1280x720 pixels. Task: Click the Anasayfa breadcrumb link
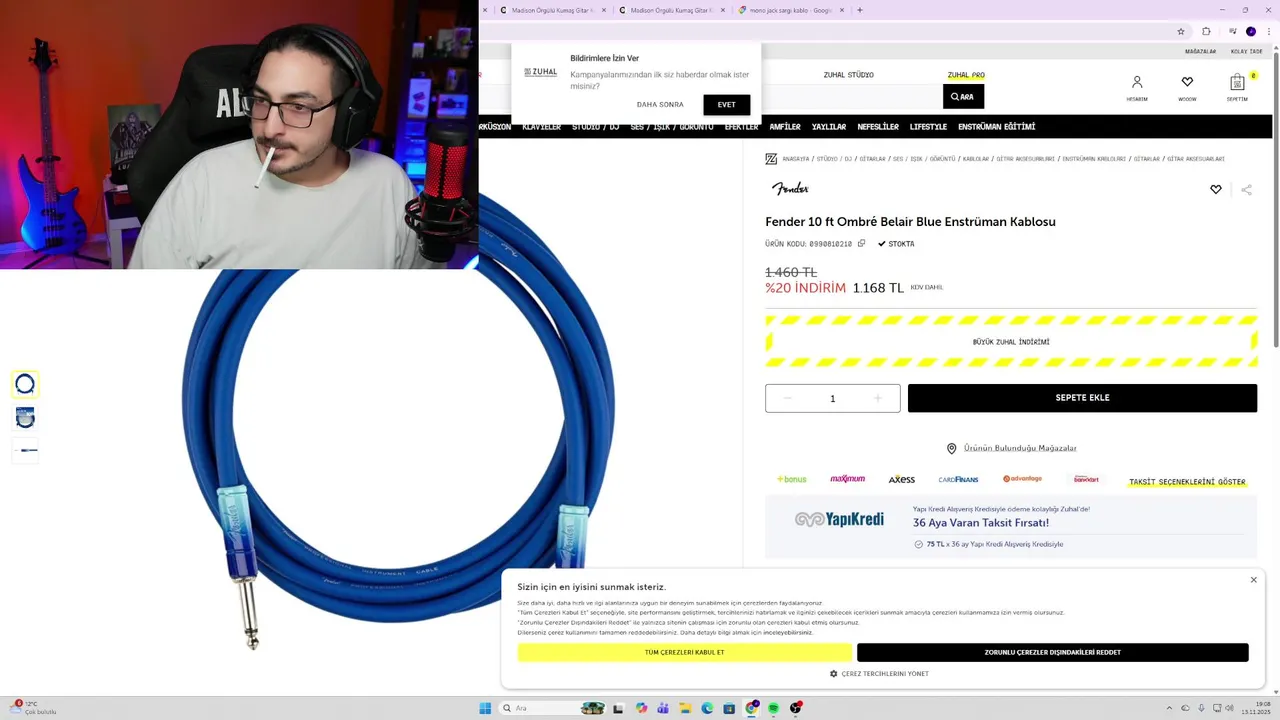795,159
